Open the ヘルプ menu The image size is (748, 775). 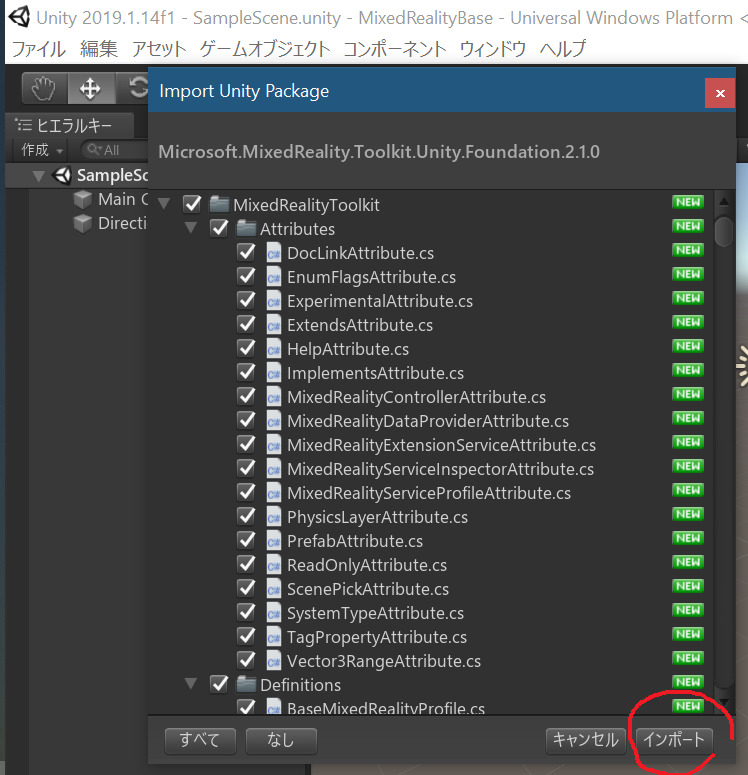pos(563,49)
